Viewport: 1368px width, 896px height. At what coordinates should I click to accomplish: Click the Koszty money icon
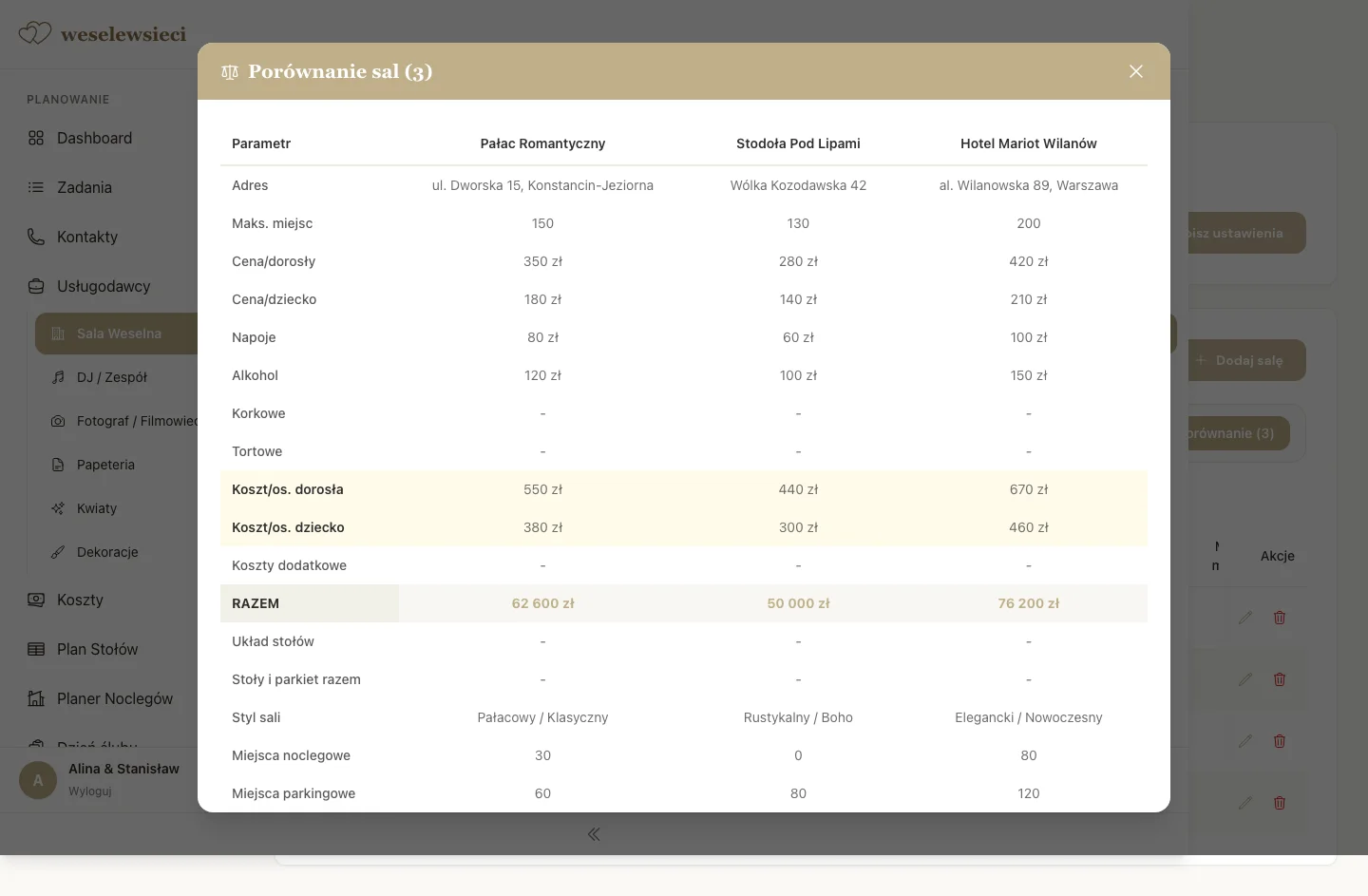pyautogui.click(x=36, y=600)
